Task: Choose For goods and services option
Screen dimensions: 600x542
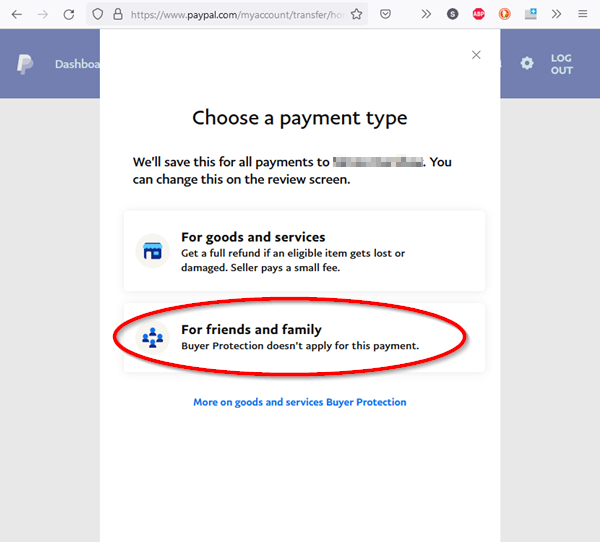Action: tap(304, 251)
